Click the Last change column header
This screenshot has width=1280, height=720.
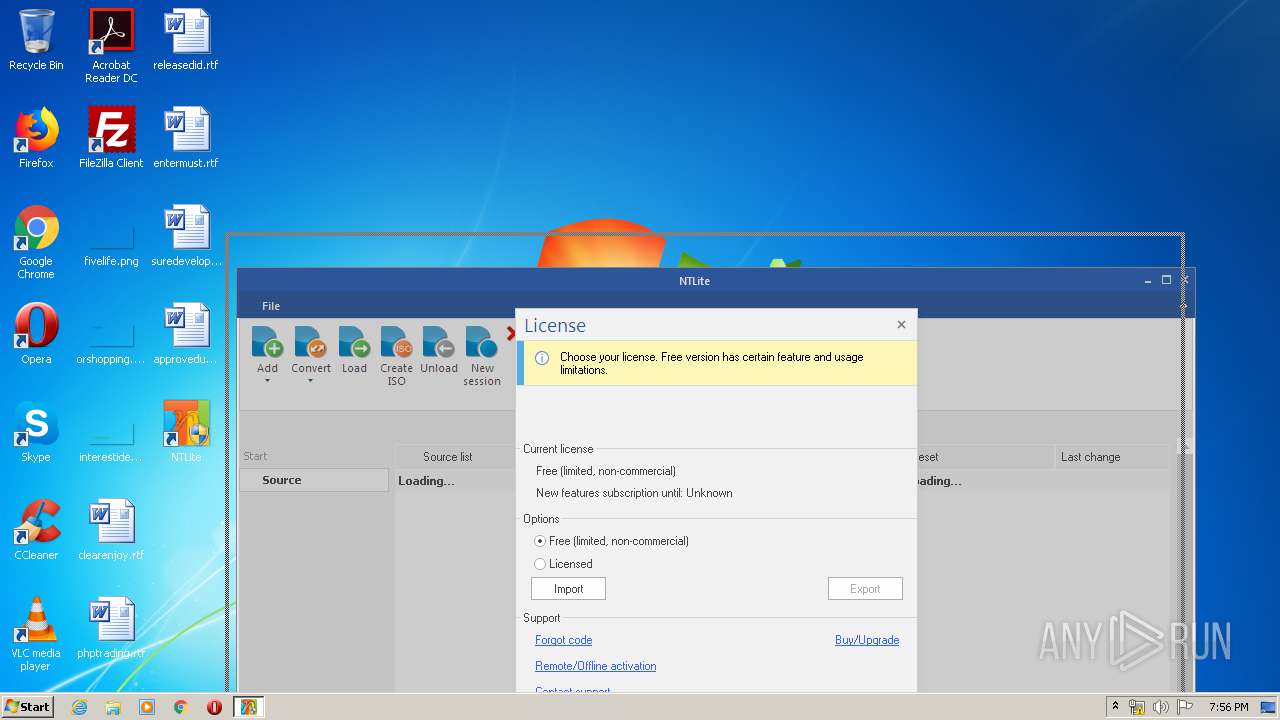coord(1090,457)
